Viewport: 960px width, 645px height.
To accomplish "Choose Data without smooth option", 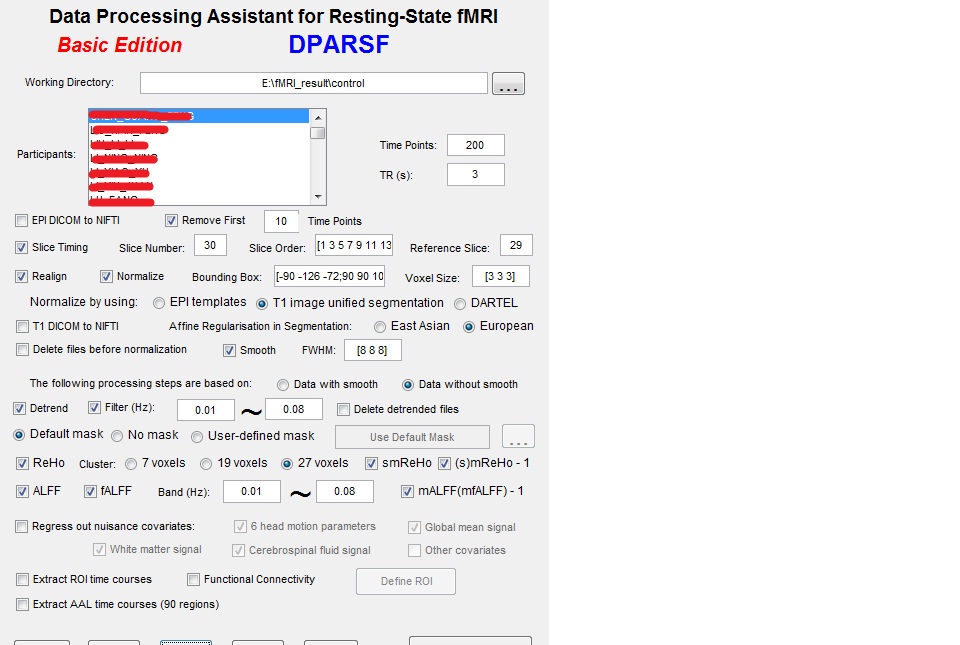I will (408, 385).
